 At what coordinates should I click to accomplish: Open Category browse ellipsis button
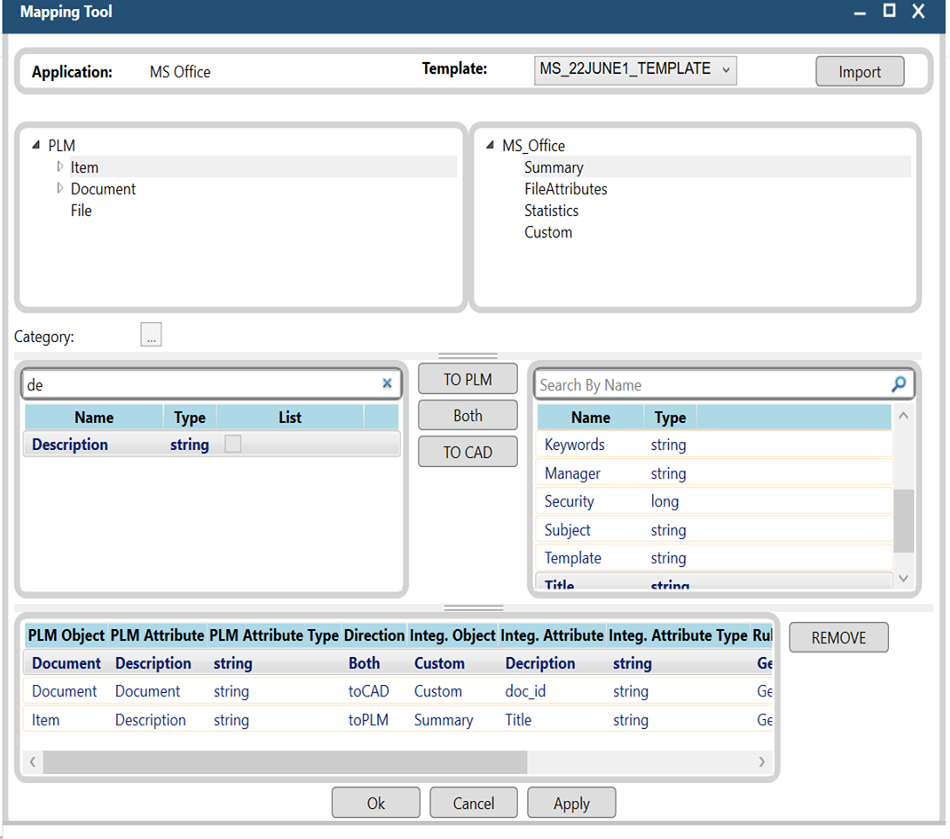(151, 336)
